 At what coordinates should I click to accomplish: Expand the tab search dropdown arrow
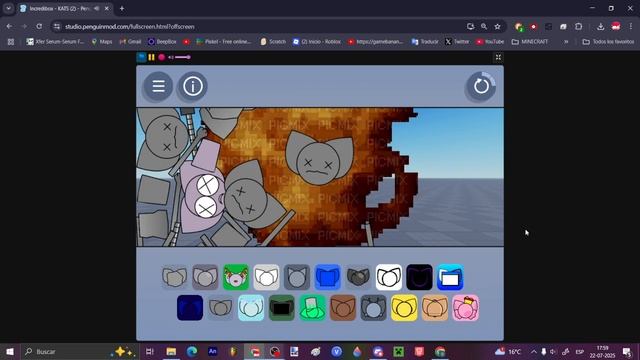tap(8, 8)
